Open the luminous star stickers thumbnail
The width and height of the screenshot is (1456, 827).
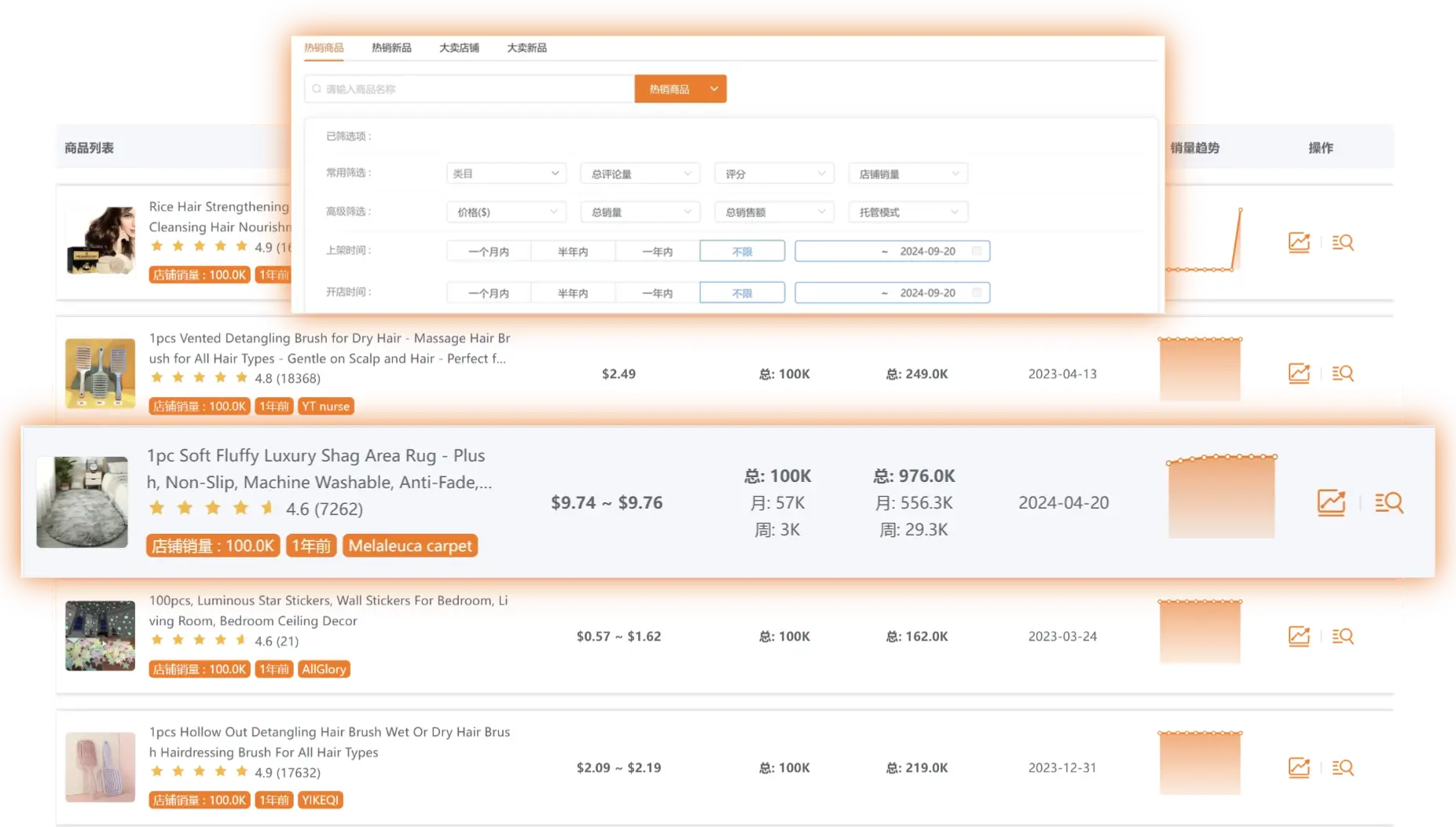coord(100,636)
